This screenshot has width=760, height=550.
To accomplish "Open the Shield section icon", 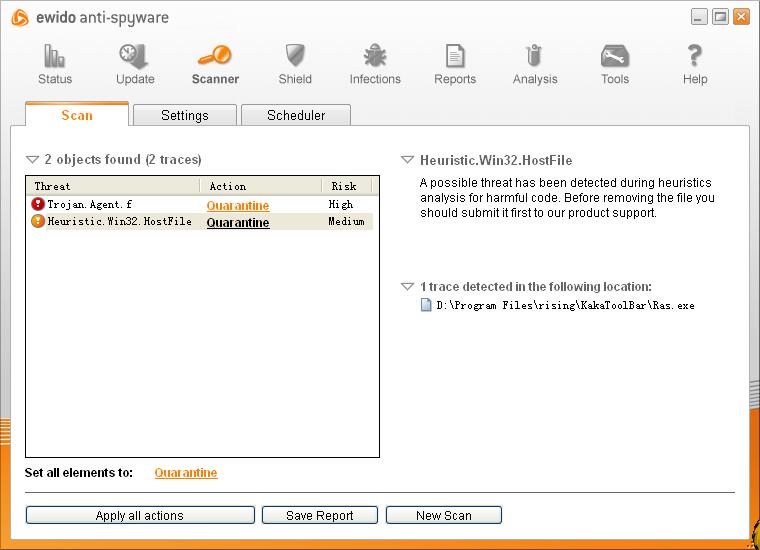I will point(295,55).
